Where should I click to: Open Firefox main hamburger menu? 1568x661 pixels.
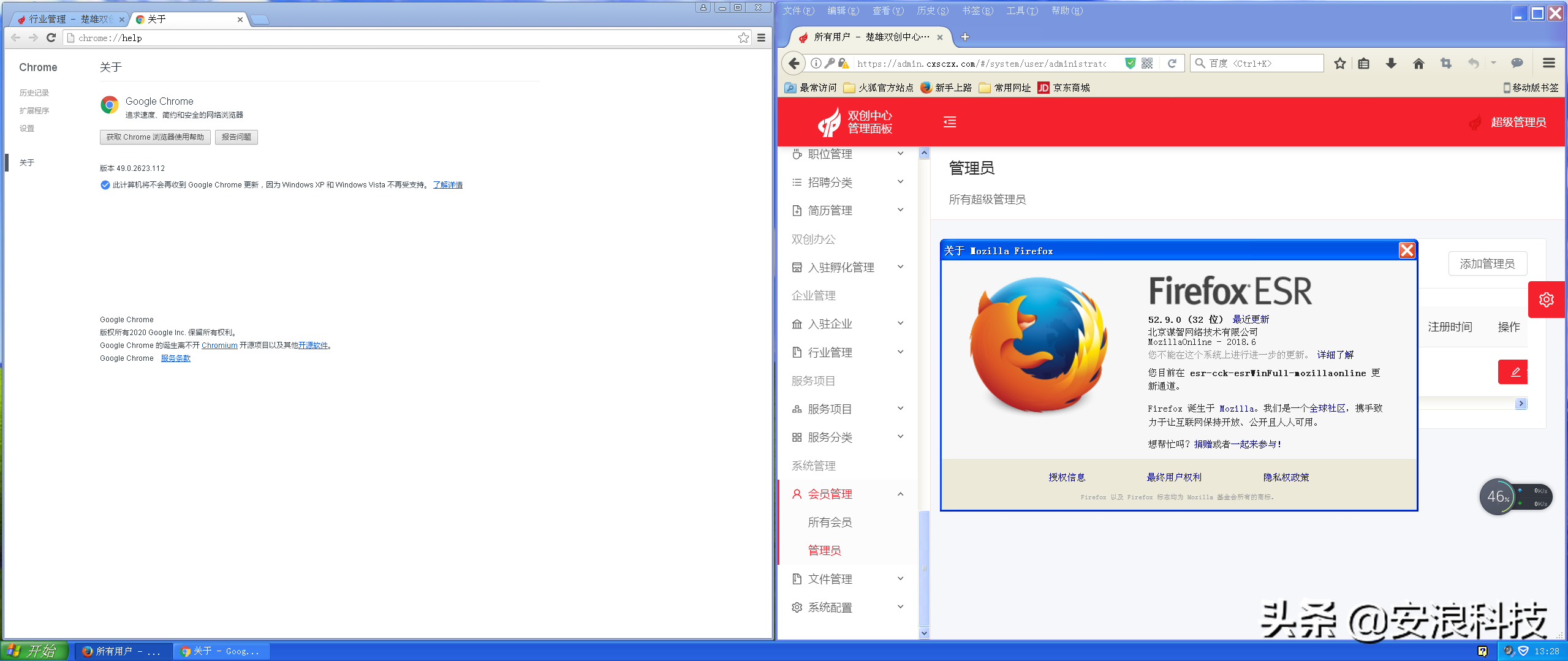click(x=1549, y=63)
